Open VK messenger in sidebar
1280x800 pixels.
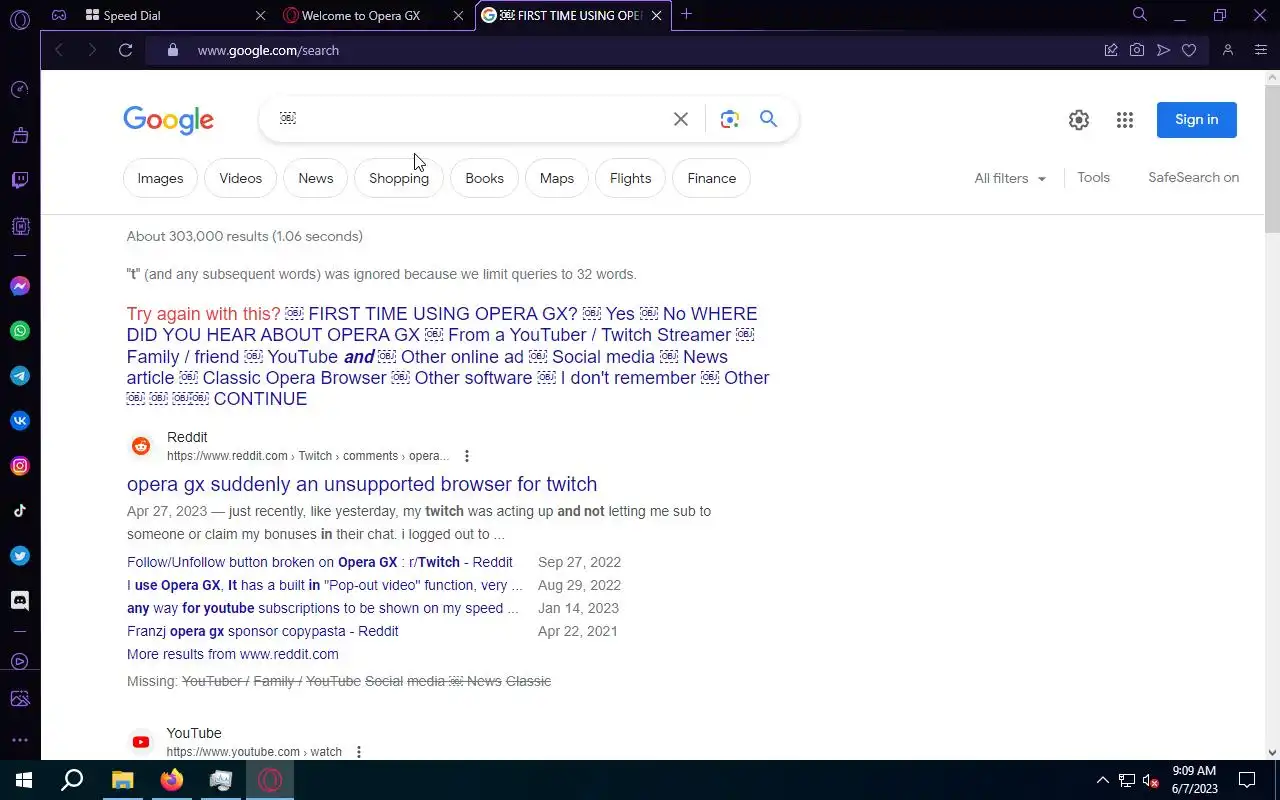(x=20, y=421)
